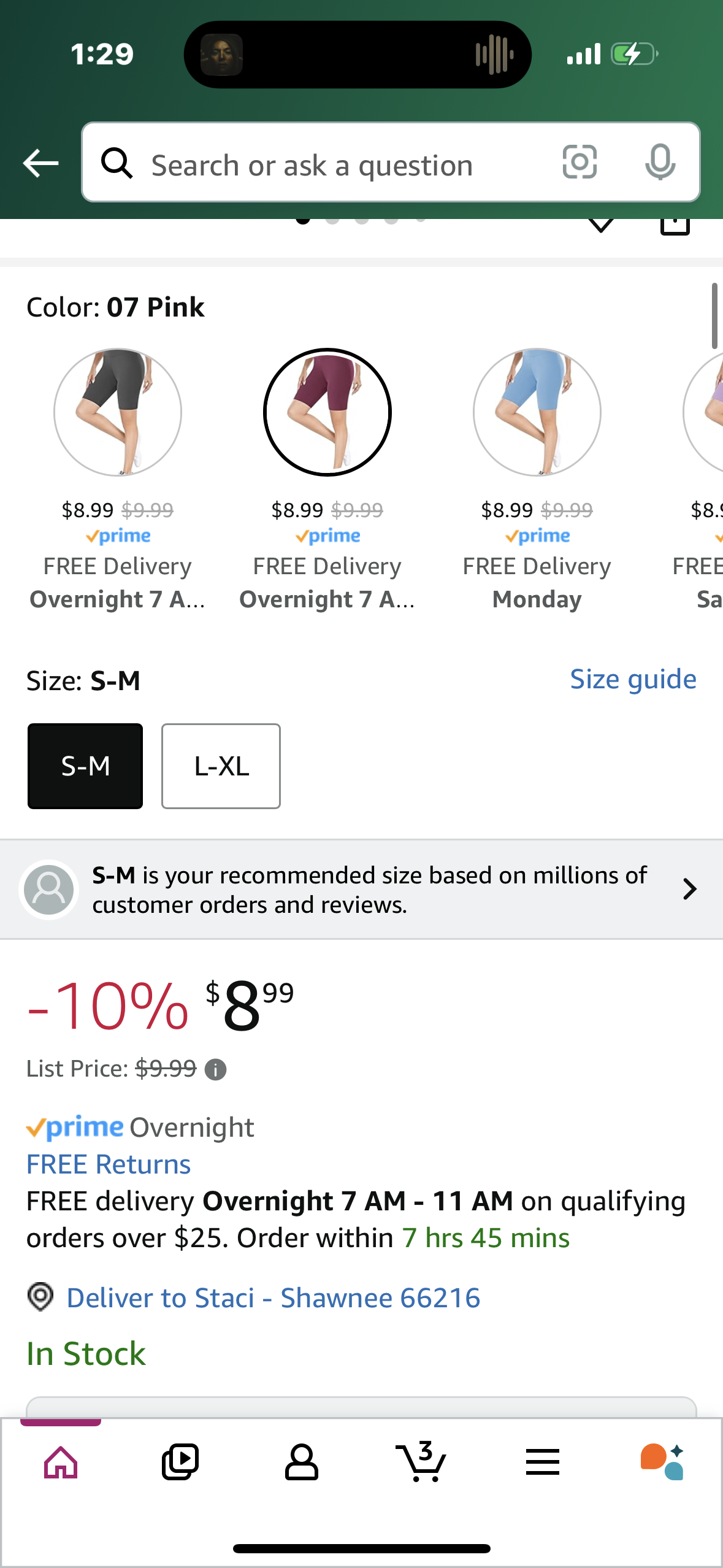Tap the microphone voice search icon
This screenshot has height=1568, width=723.
[660, 163]
